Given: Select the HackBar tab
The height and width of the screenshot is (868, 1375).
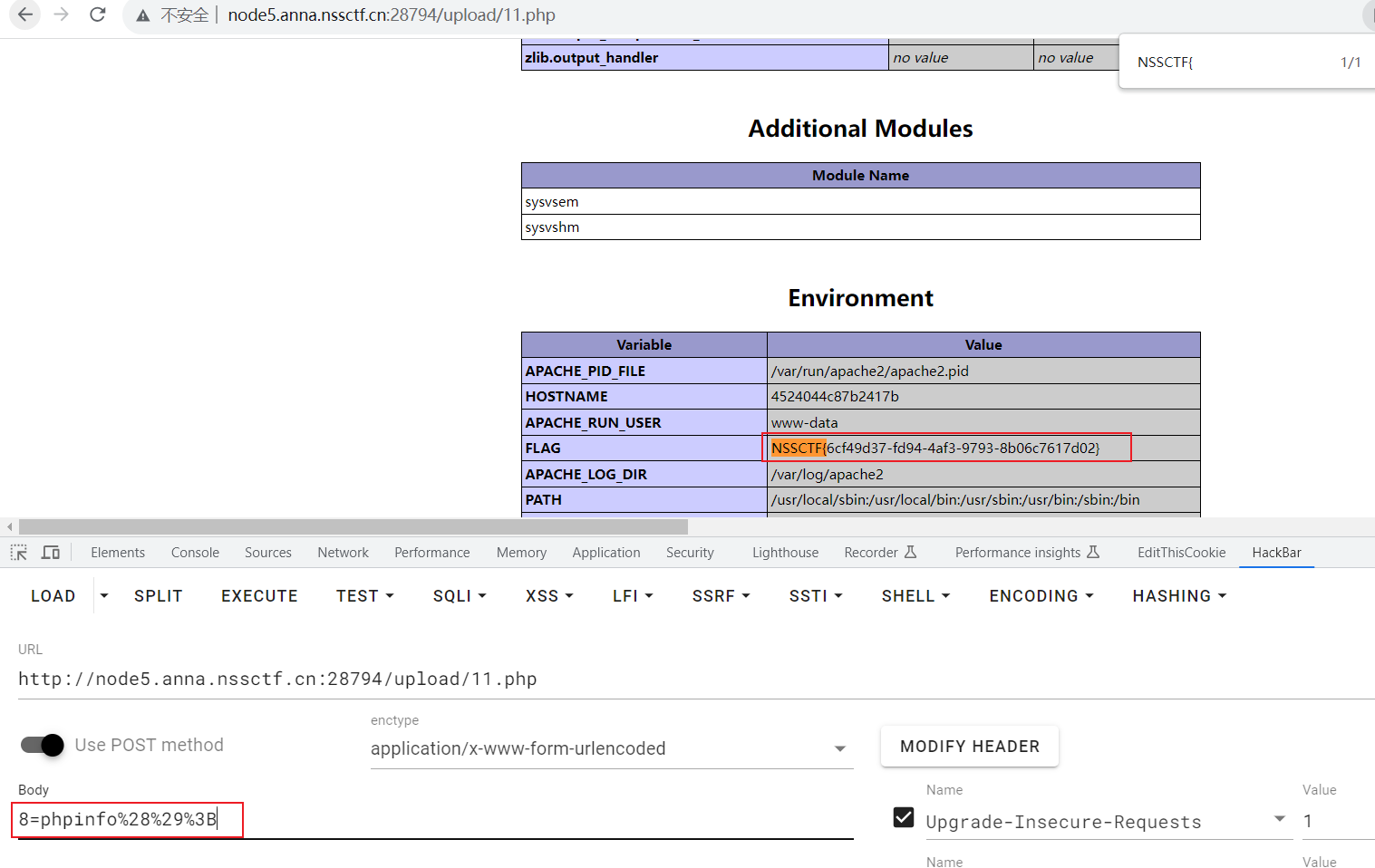Looking at the screenshot, I should (x=1276, y=553).
